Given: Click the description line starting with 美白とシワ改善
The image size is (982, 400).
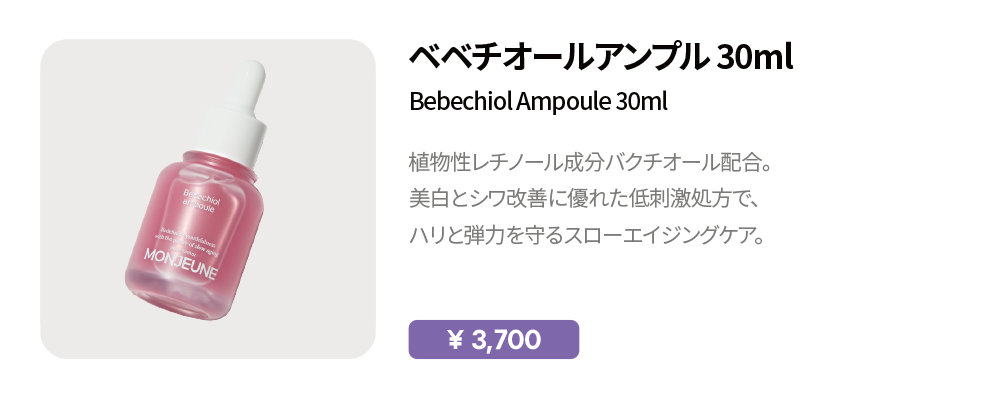Looking at the screenshot, I should click(586, 200).
